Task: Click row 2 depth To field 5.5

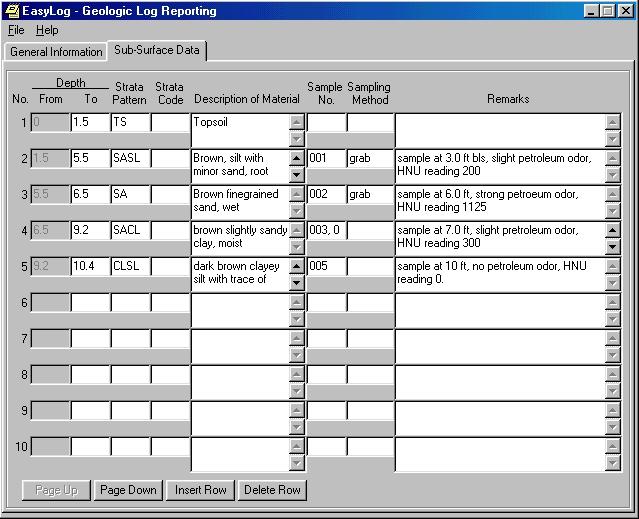Action: click(x=90, y=158)
